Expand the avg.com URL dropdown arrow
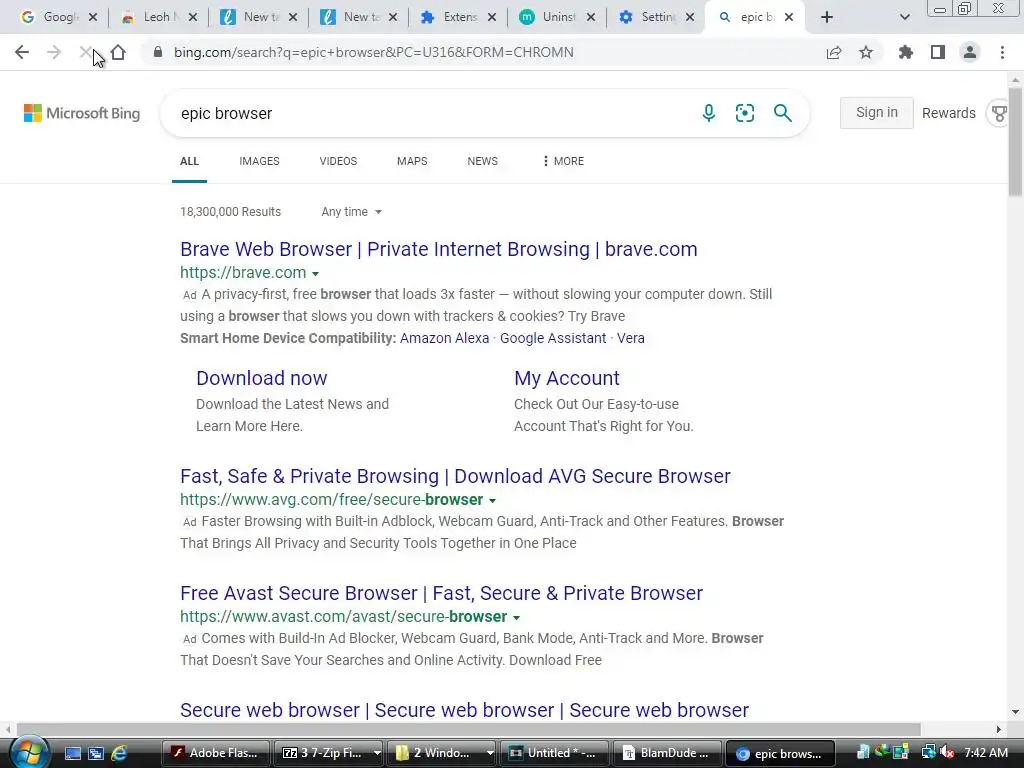 click(492, 501)
